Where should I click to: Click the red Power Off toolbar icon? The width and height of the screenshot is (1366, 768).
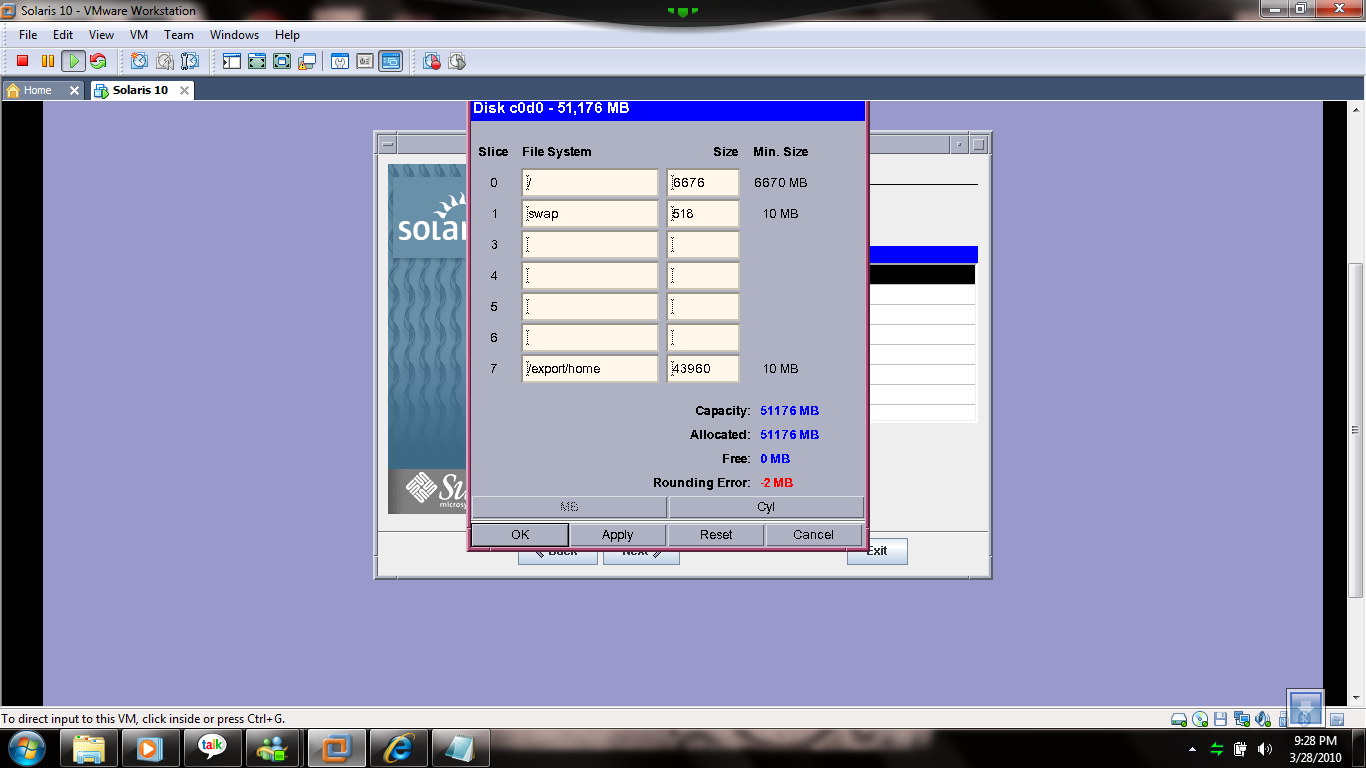(22, 61)
